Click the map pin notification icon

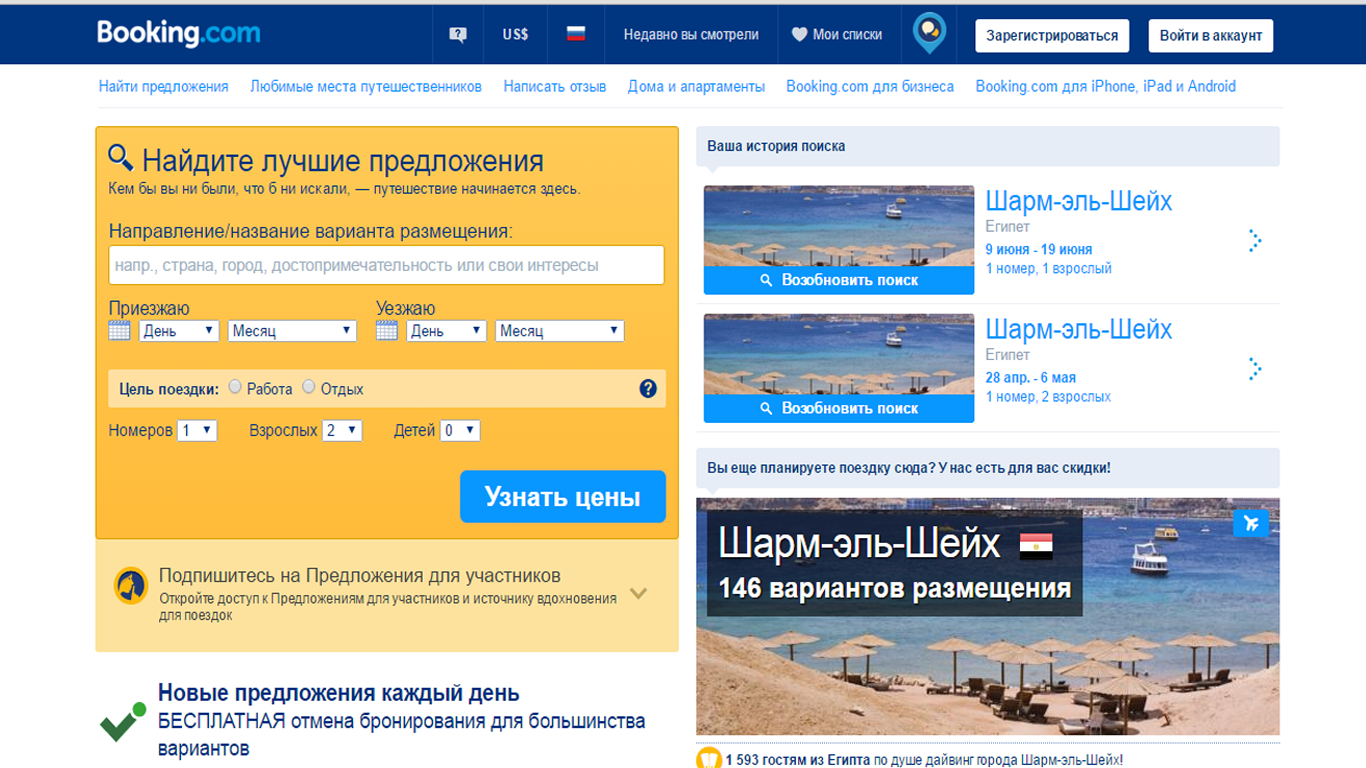coord(930,33)
